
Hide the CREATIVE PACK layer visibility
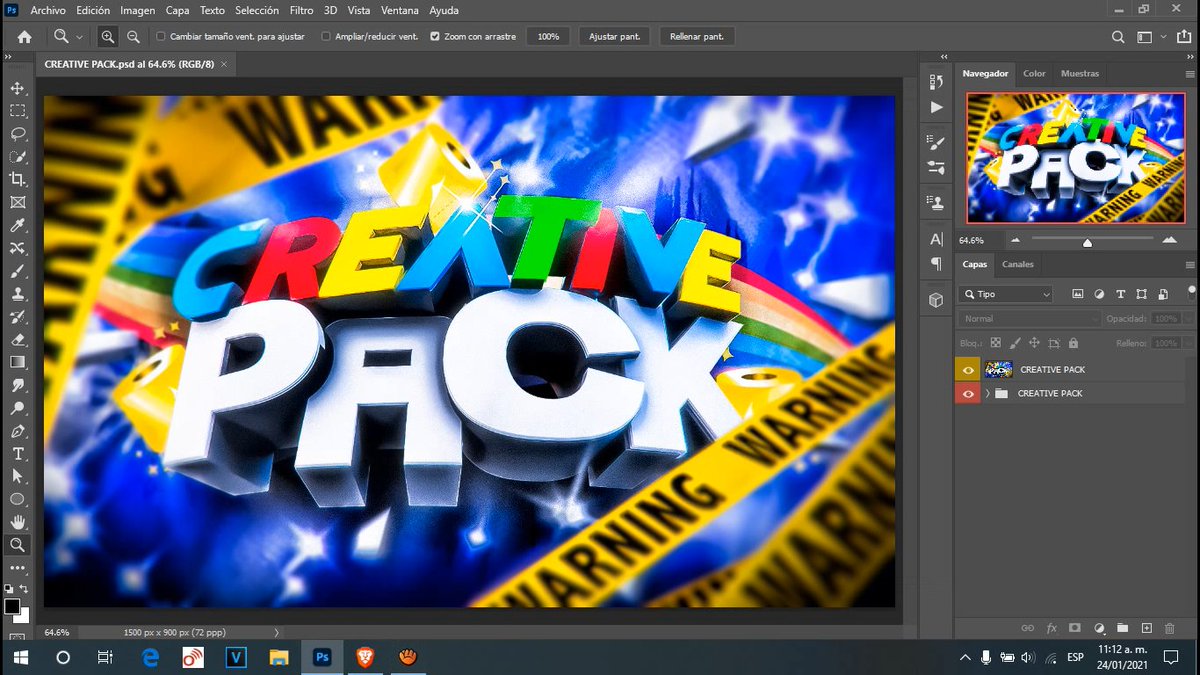pyautogui.click(x=967, y=369)
